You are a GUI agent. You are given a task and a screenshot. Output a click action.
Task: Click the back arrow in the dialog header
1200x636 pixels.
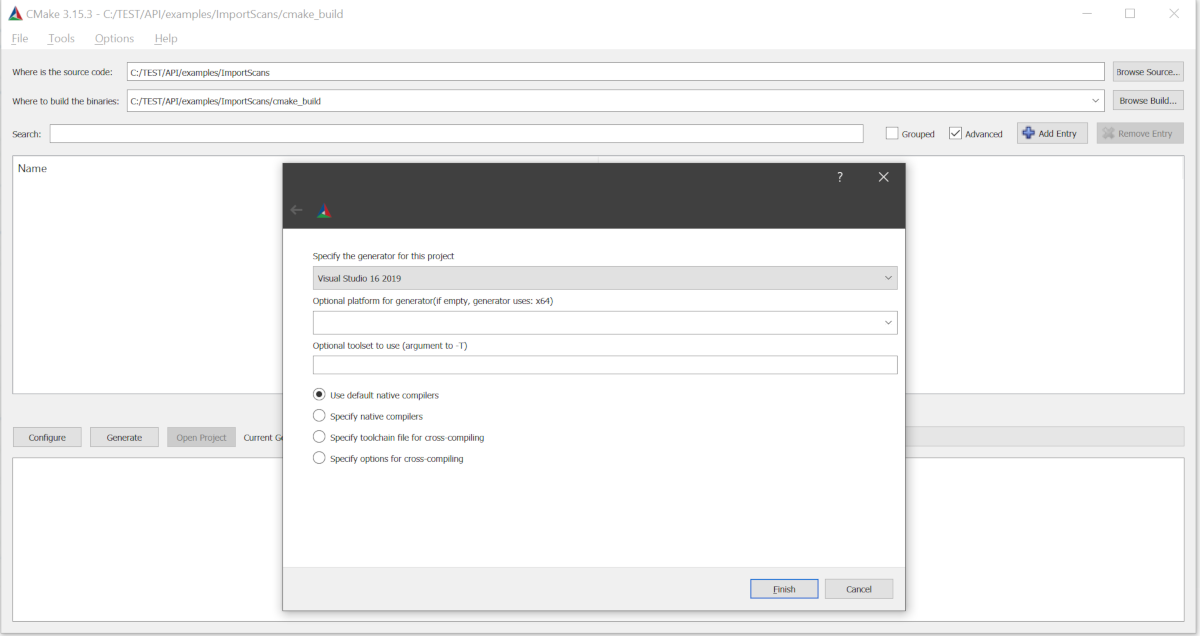pos(296,210)
